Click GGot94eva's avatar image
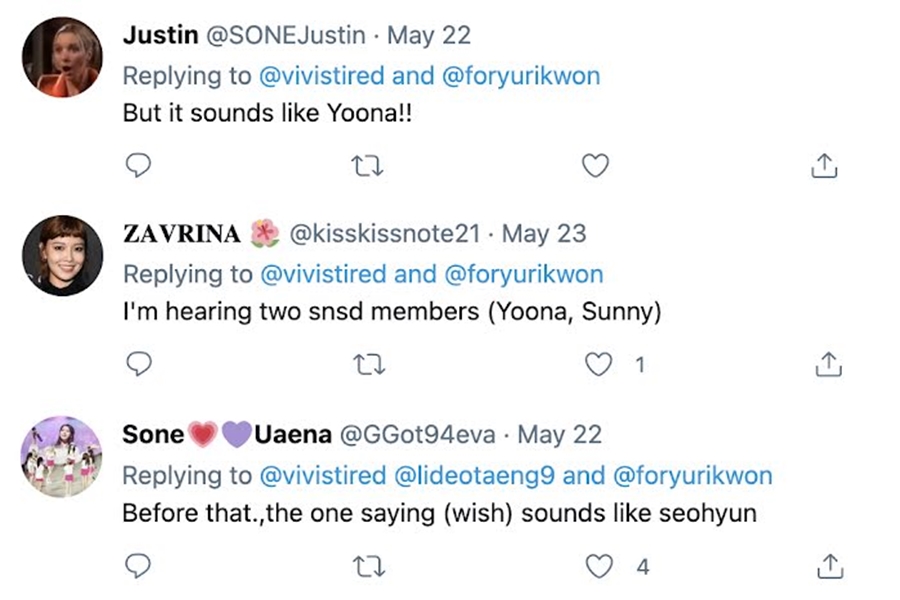Viewport: 900px width, 600px height. (62, 456)
